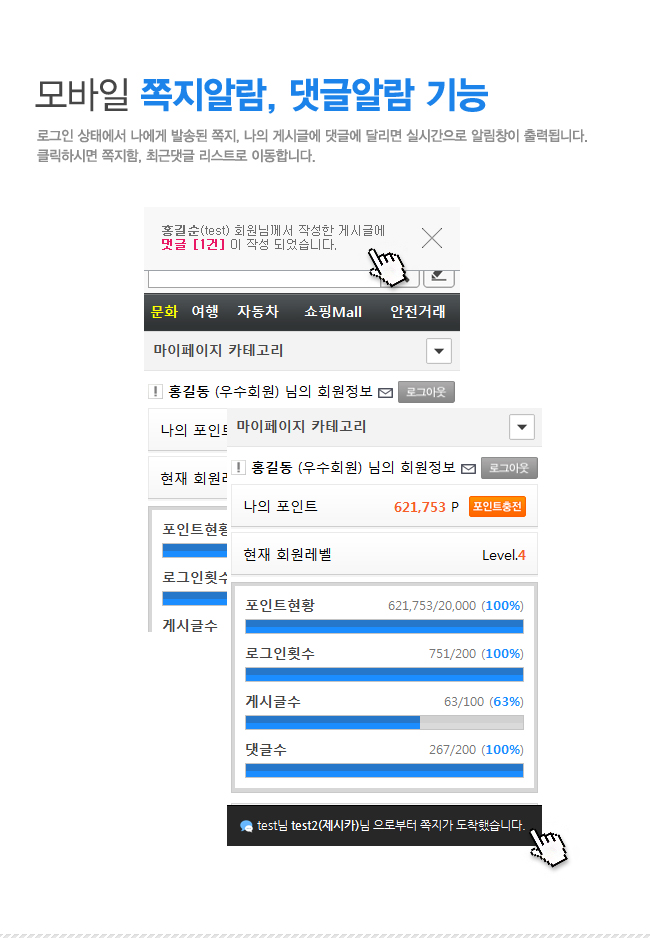Screen dimensions: 650x942
Task: Close the comment notification popup
Action: pos(432,238)
